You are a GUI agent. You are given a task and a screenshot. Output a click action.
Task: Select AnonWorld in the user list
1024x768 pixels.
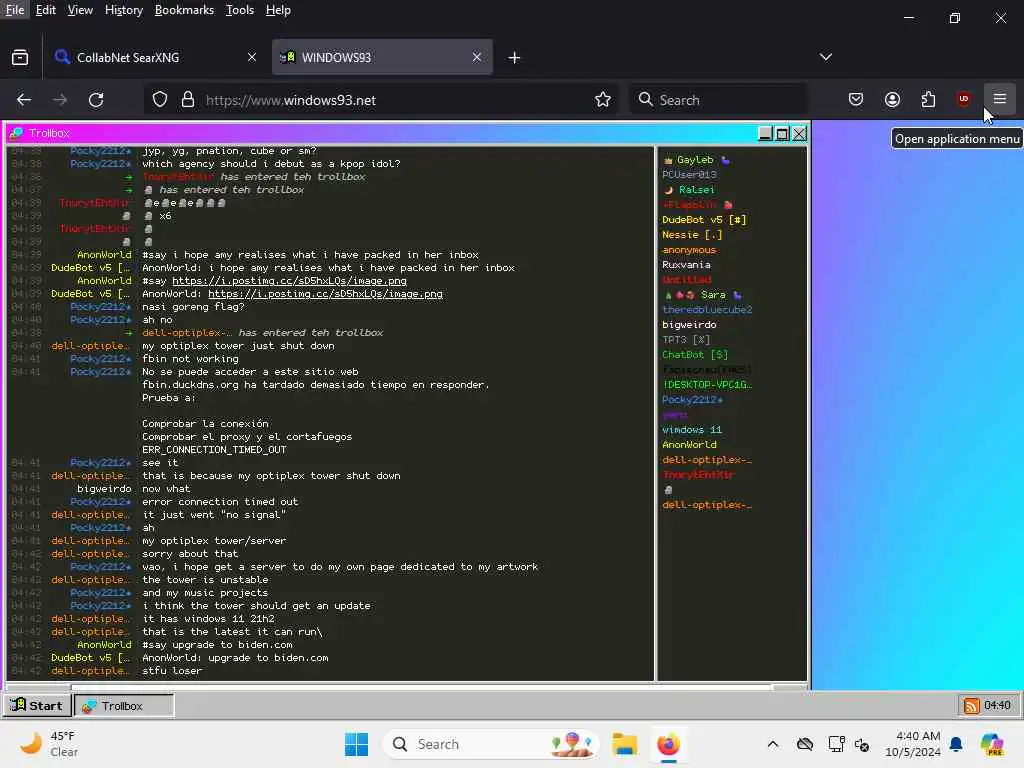[x=689, y=445]
